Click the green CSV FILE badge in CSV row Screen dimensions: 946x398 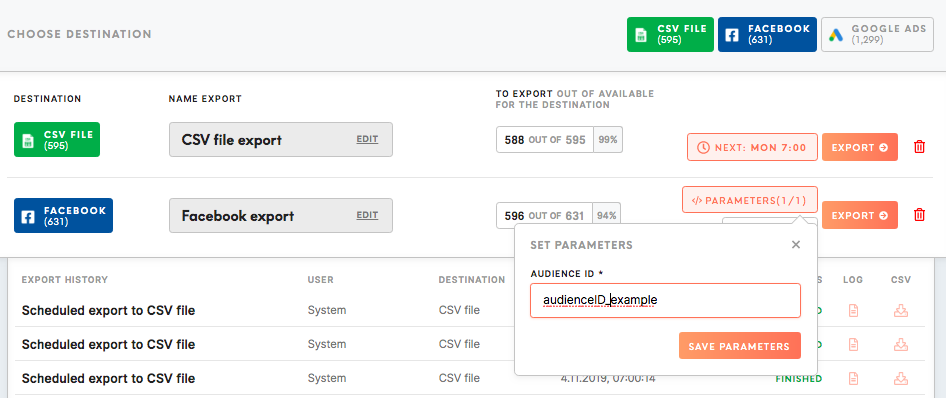point(57,140)
